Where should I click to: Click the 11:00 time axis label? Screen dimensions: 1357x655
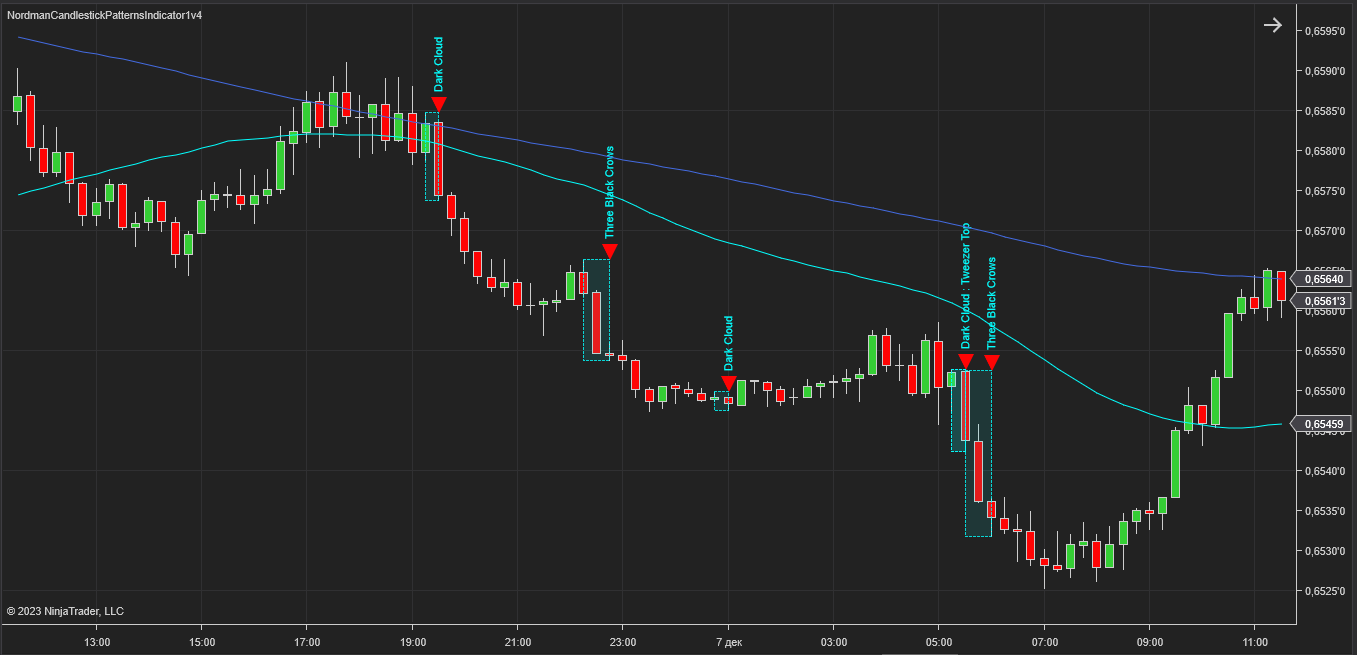tap(1255, 642)
